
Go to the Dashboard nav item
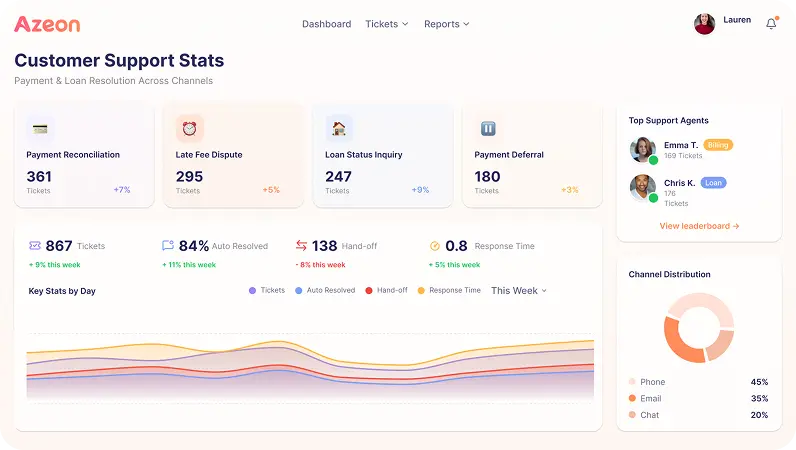tap(326, 24)
